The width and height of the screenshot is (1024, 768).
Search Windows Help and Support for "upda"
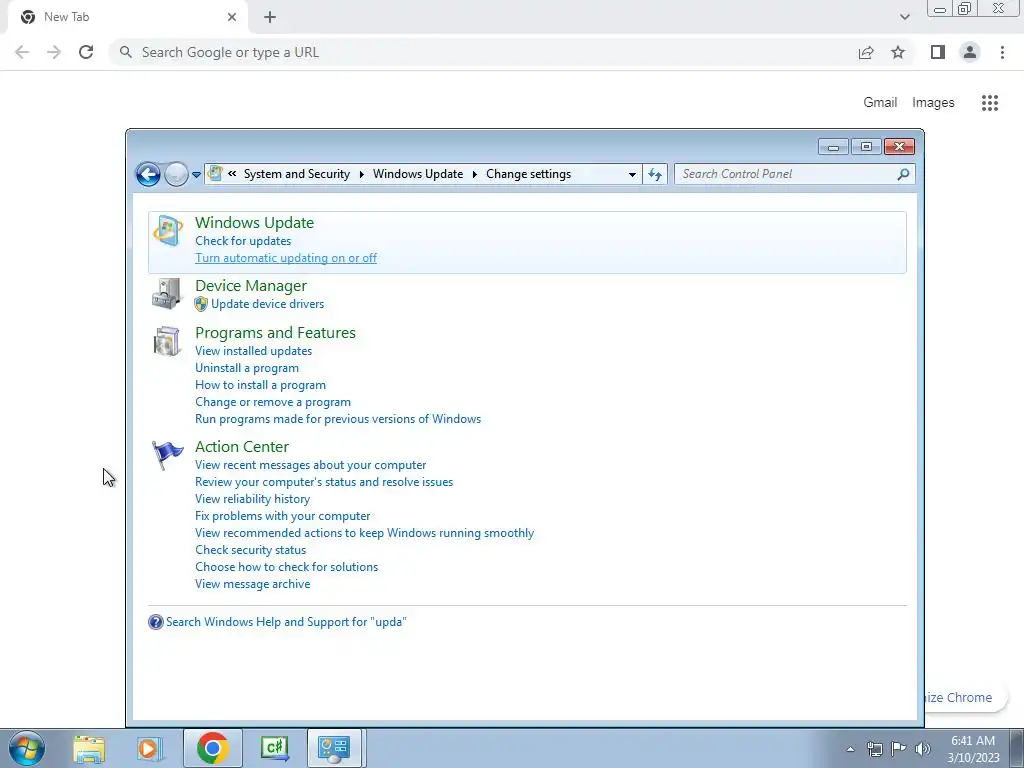pyautogui.click(x=286, y=622)
